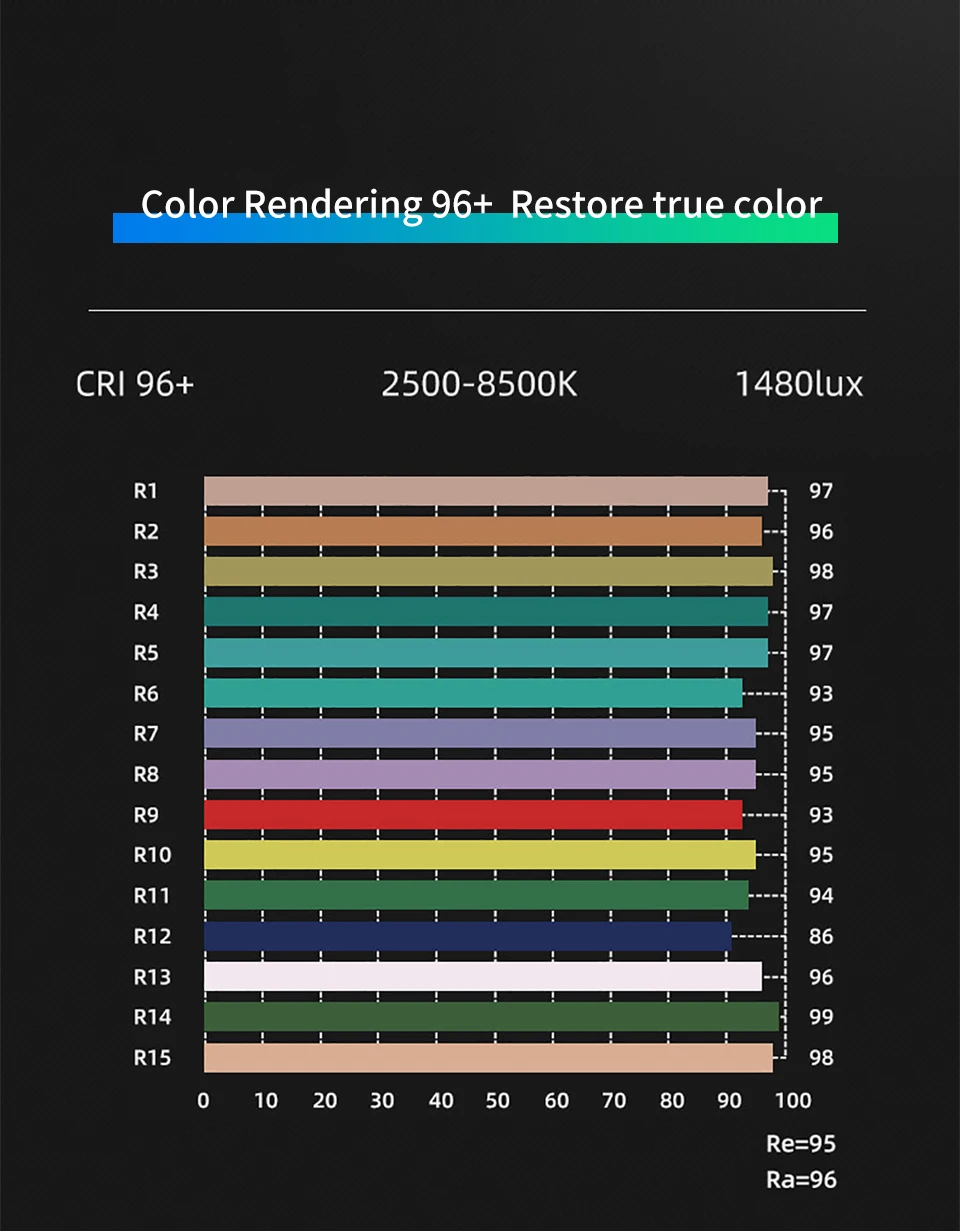Click the 'R14' row label
Screen dimensions: 960x1231
(x=152, y=1017)
